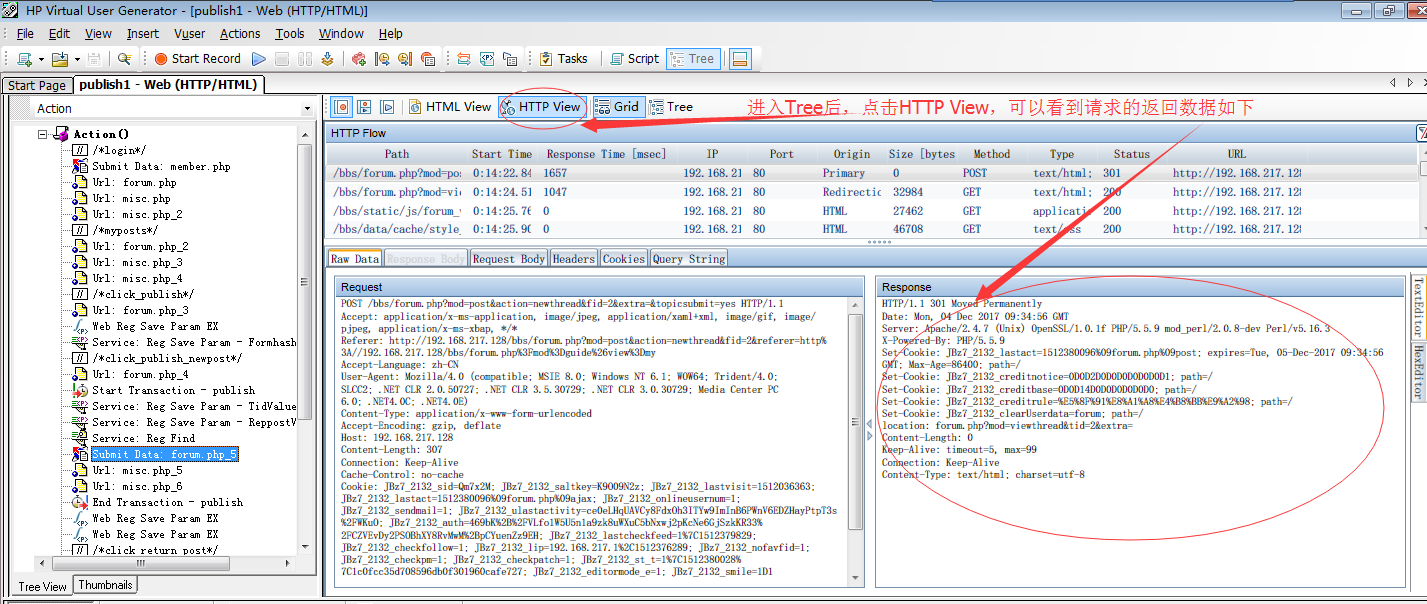Open the TextEditor side tab
This screenshot has height=604, width=1427.
click(x=1417, y=308)
